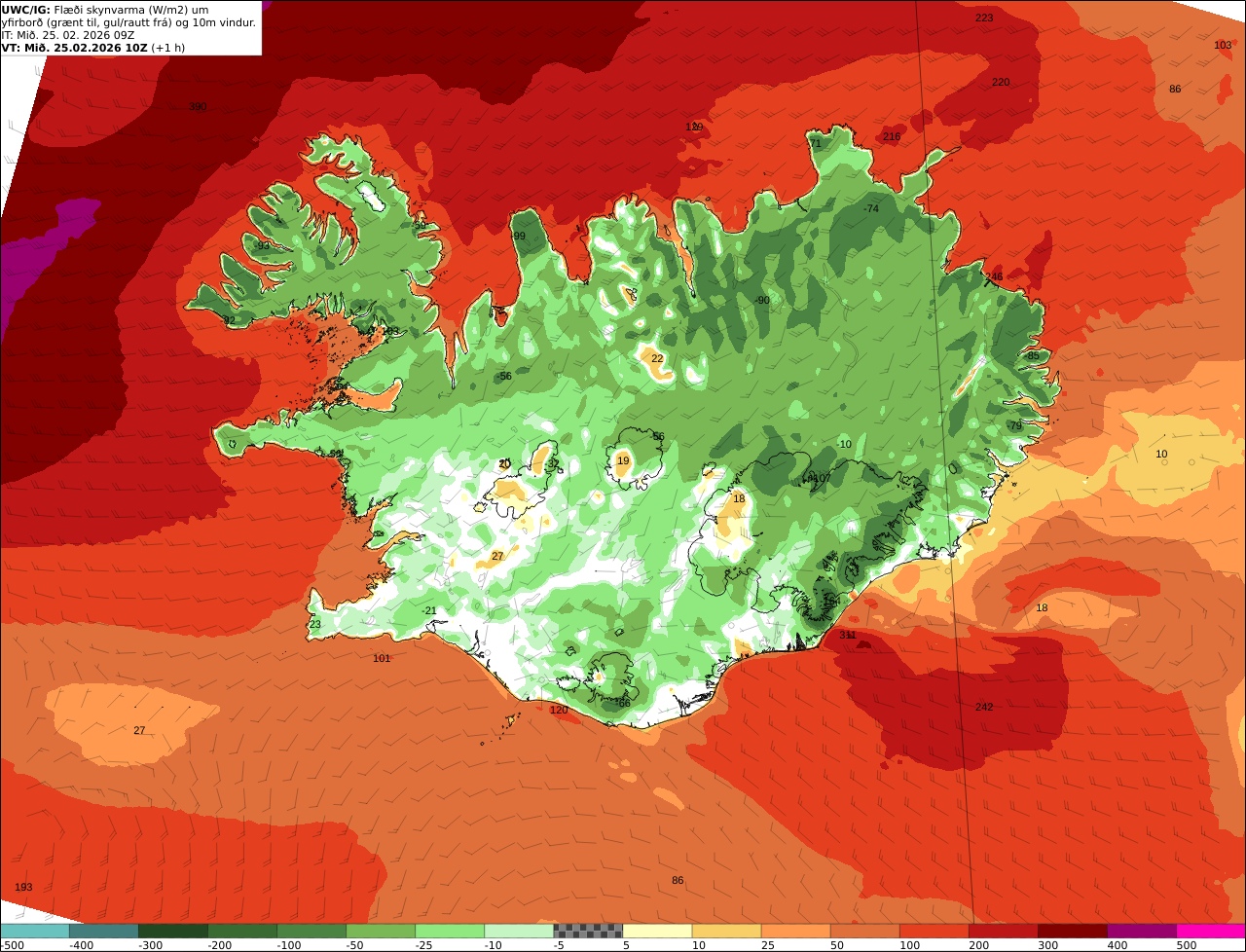The width and height of the screenshot is (1246, 952).
Task: Select the dark teal swatch between -400 and -300
Action: click(x=104, y=931)
